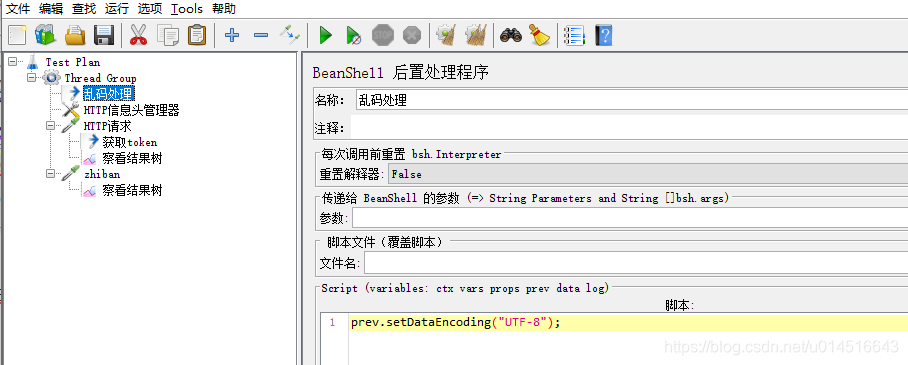Viewport: 908px width, 365px height.
Task: Select Test Plan in the tree
Action: 72,62
